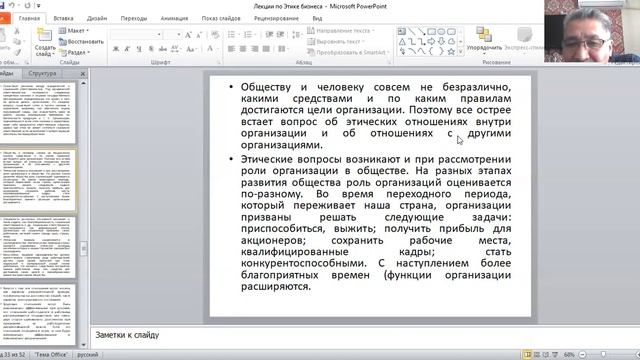The width and height of the screenshot is (640, 360).
Task: Click the decrease list level icon
Action: click(x=269, y=35)
